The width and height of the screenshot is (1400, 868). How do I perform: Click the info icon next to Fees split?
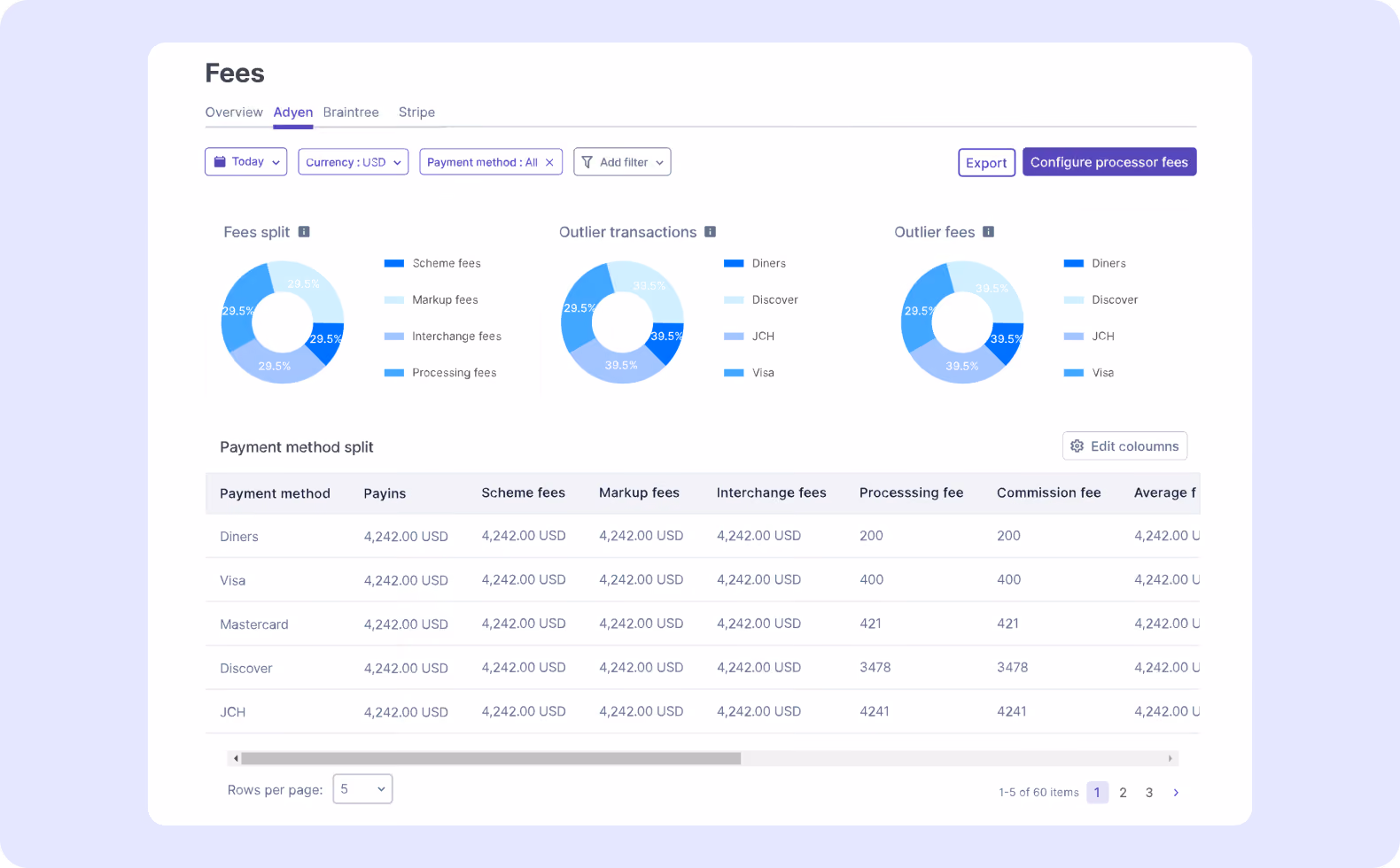[x=304, y=232]
